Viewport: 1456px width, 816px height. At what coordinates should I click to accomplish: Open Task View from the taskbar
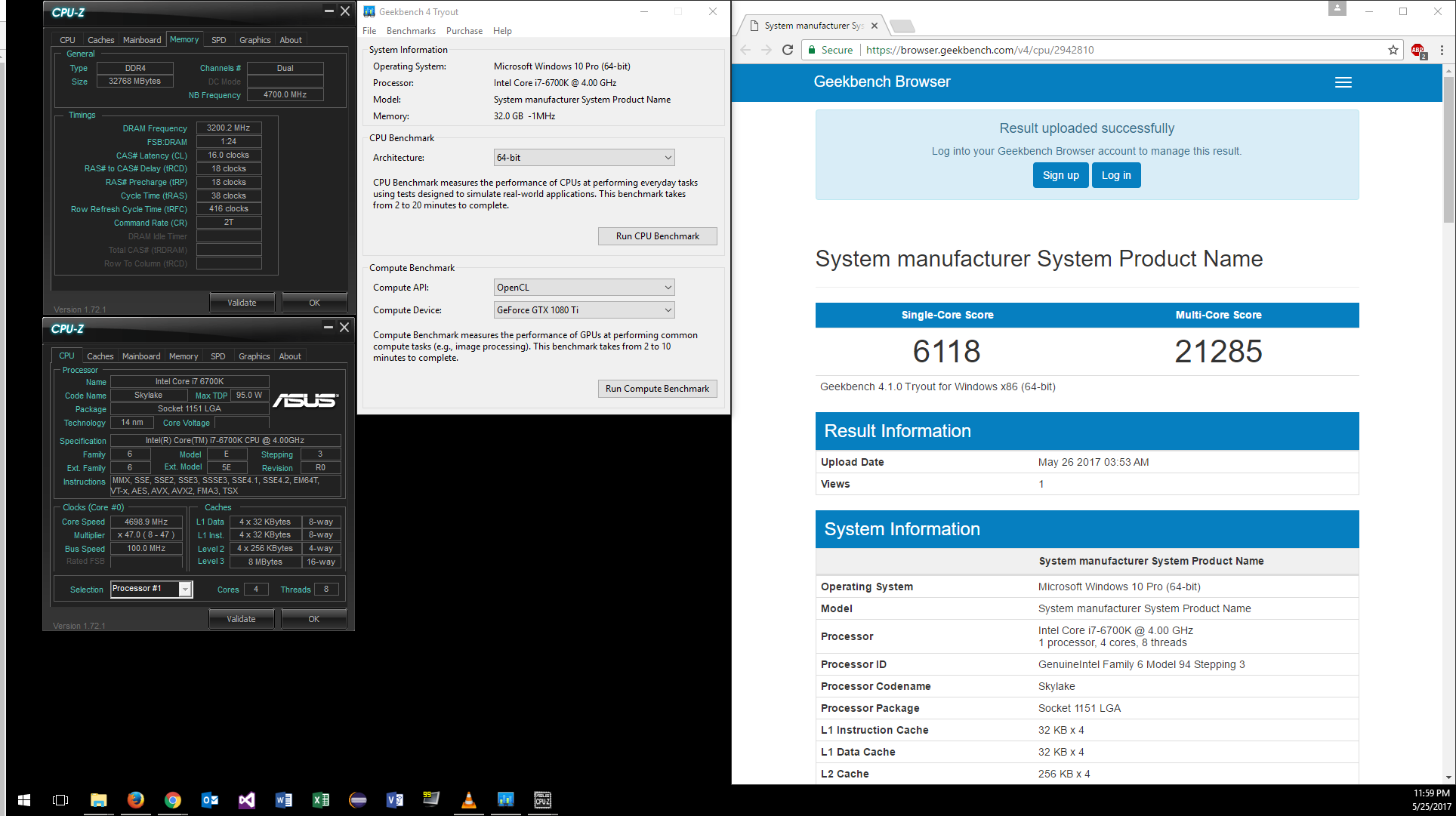pyautogui.click(x=60, y=799)
